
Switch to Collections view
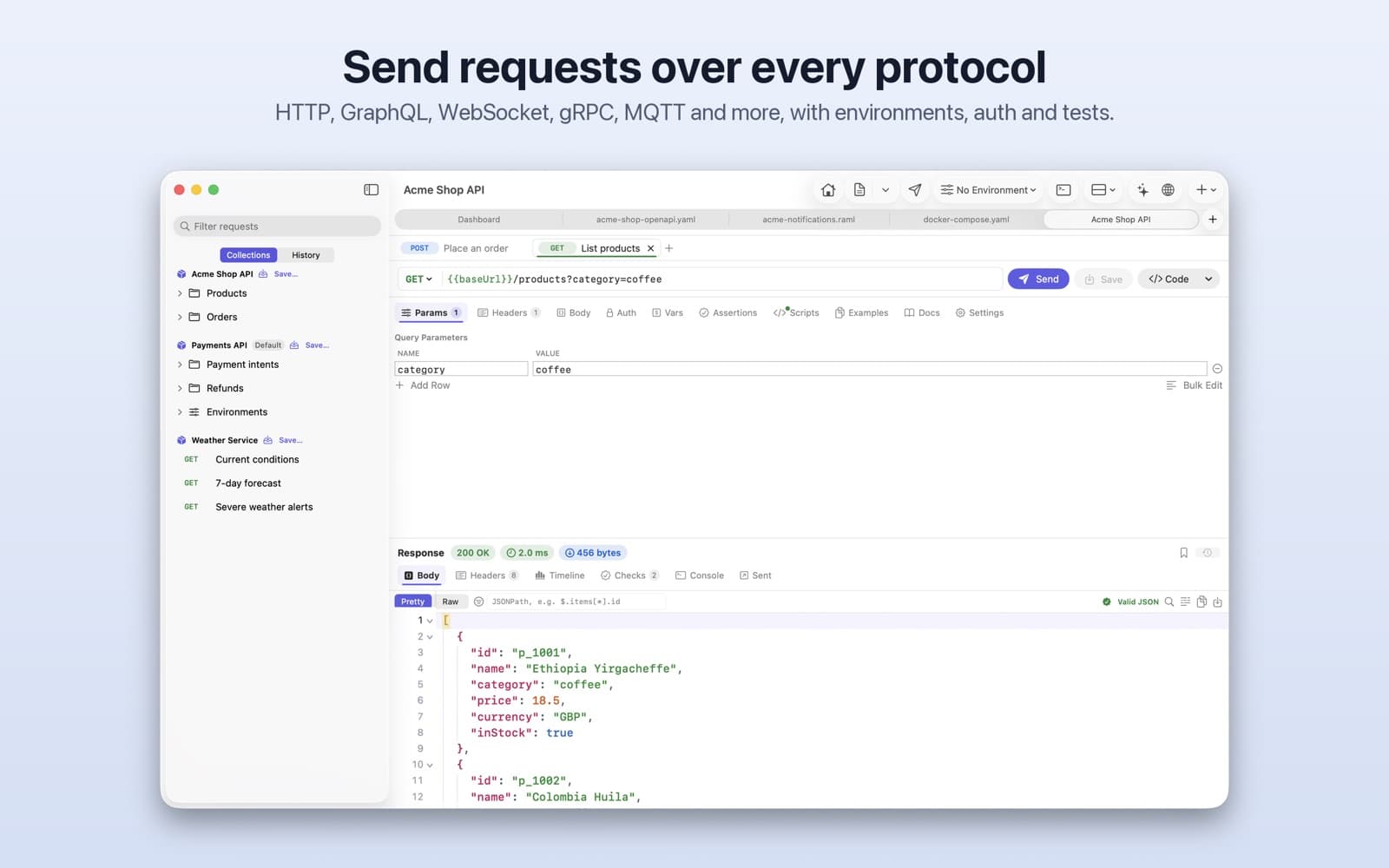click(248, 255)
